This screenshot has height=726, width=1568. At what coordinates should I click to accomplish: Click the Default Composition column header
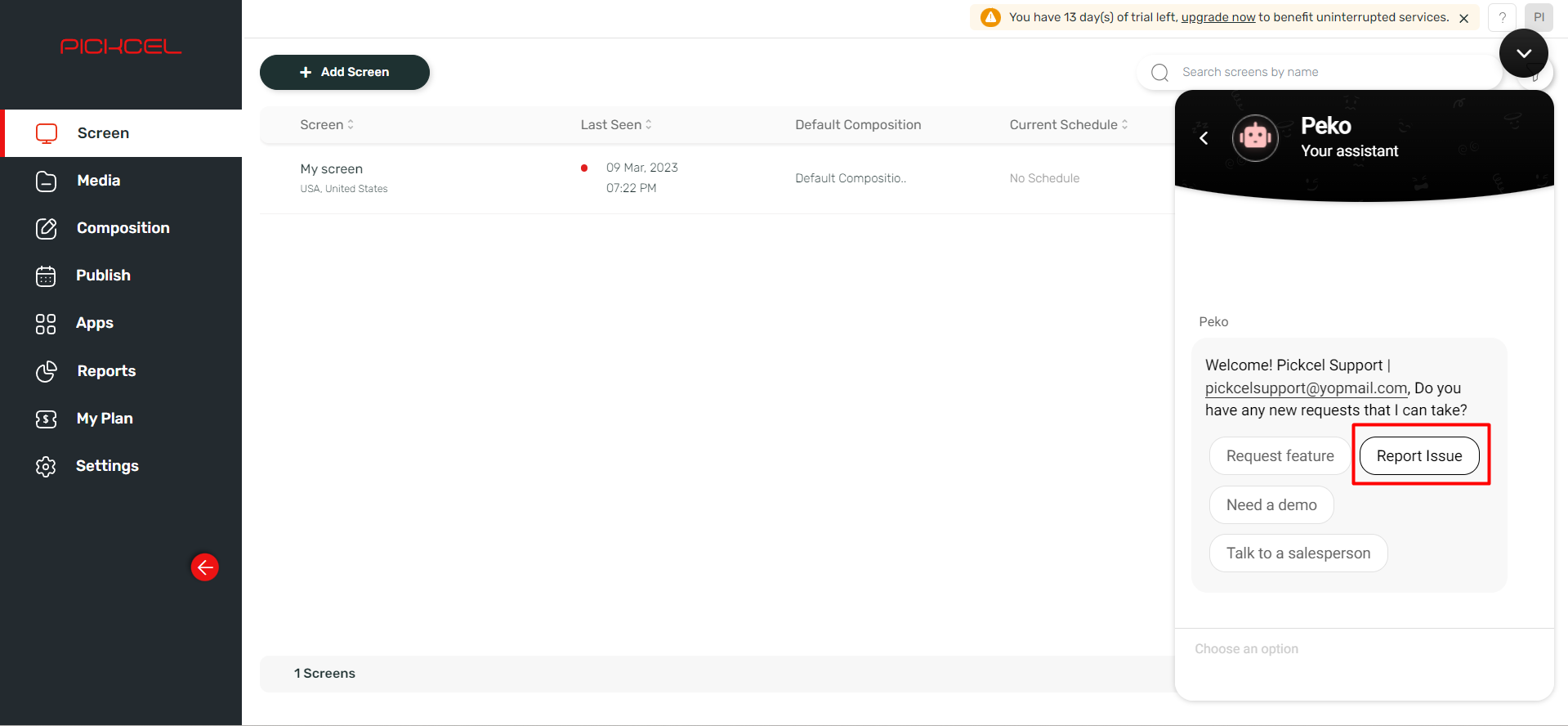point(858,124)
